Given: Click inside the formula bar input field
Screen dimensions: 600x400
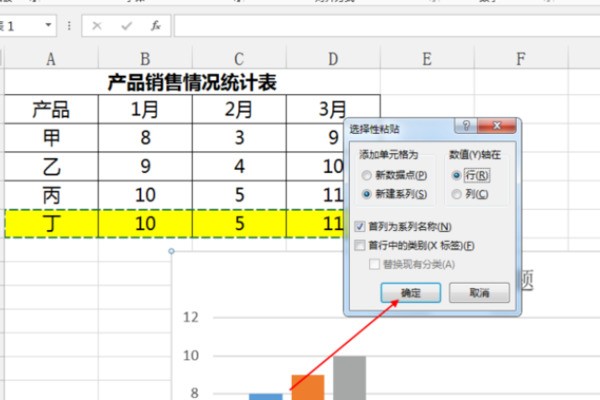Looking at the screenshot, I should [380, 25].
